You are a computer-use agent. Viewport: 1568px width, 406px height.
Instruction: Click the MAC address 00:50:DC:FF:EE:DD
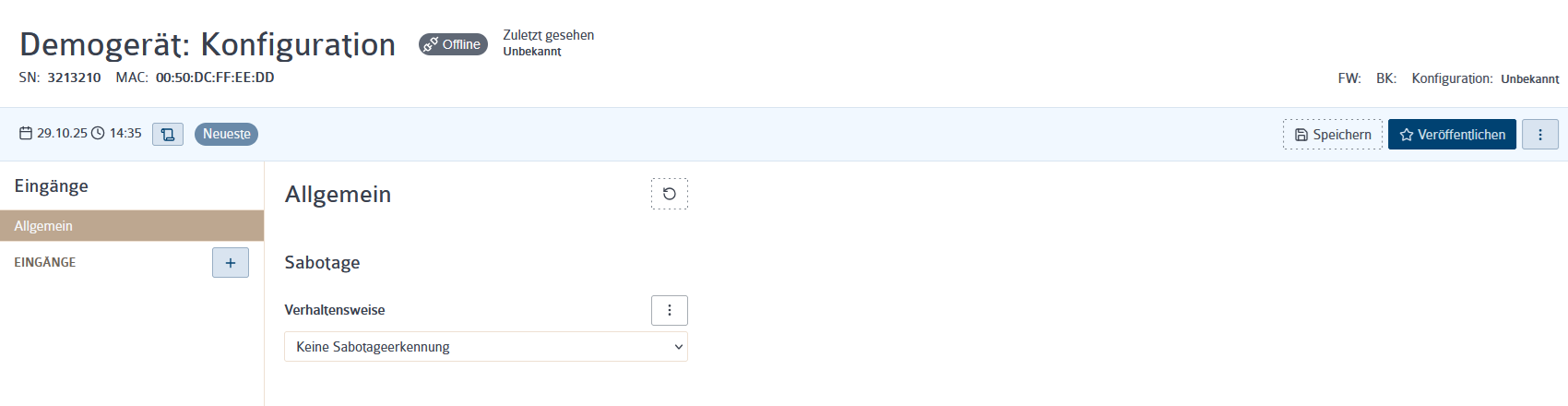[215, 78]
